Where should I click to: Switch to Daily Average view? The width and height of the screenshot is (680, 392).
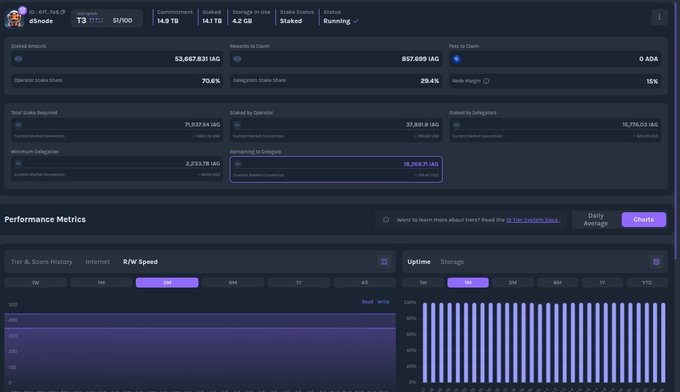pos(595,219)
